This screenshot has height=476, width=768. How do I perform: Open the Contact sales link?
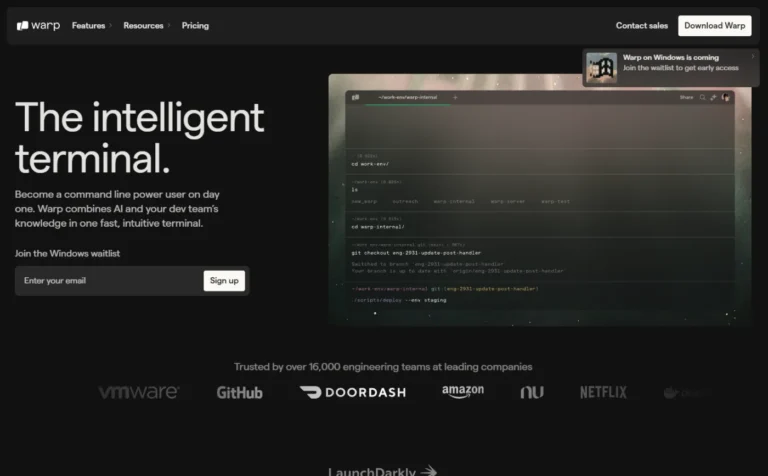[x=642, y=25]
